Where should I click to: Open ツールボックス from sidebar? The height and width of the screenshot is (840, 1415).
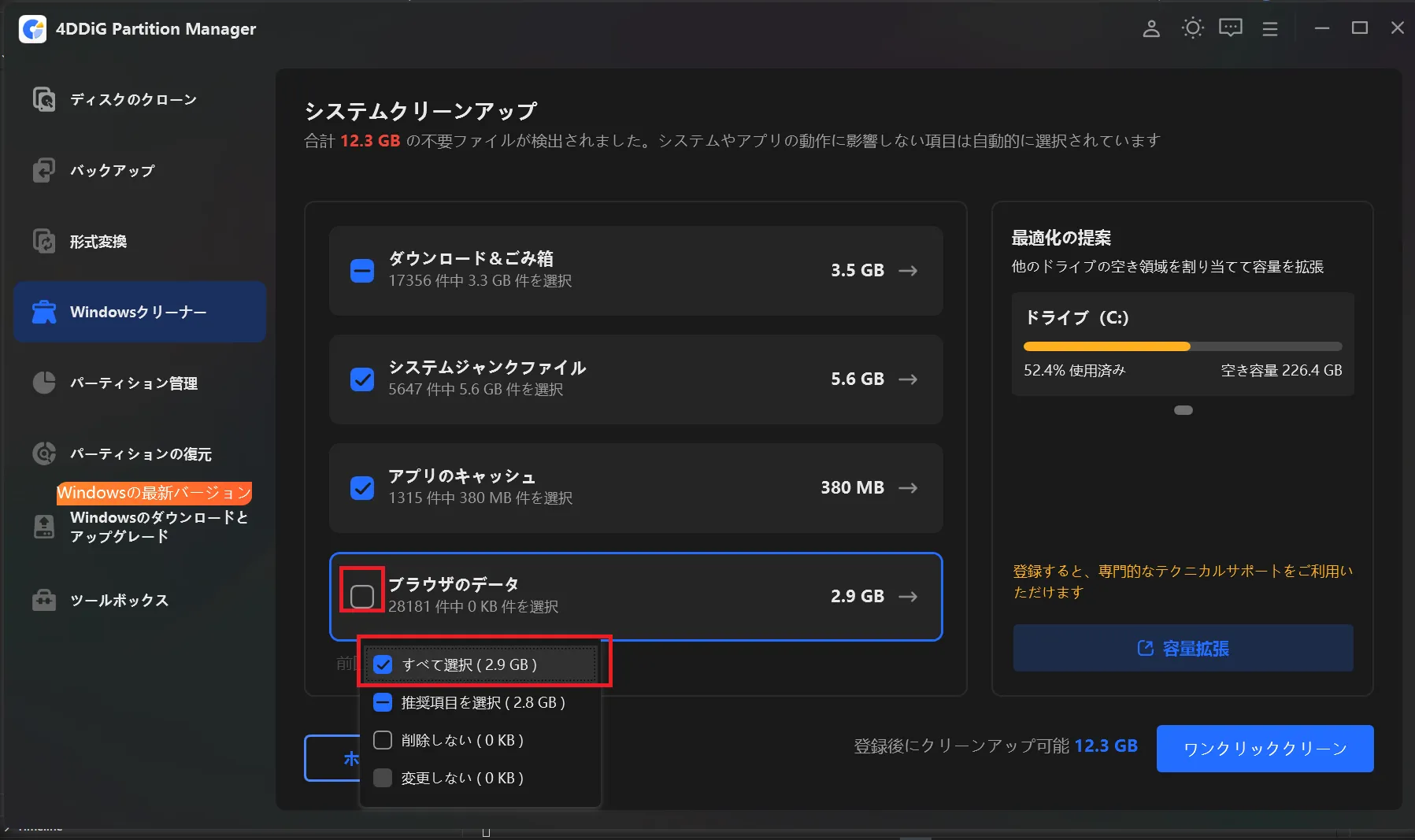tap(140, 600)
